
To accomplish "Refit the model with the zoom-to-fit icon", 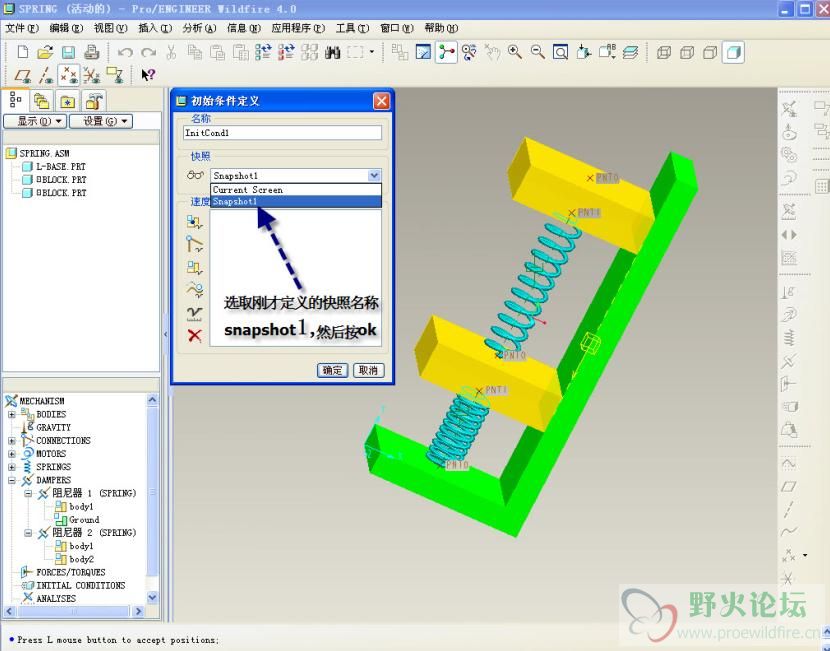I will click(561, 52).
